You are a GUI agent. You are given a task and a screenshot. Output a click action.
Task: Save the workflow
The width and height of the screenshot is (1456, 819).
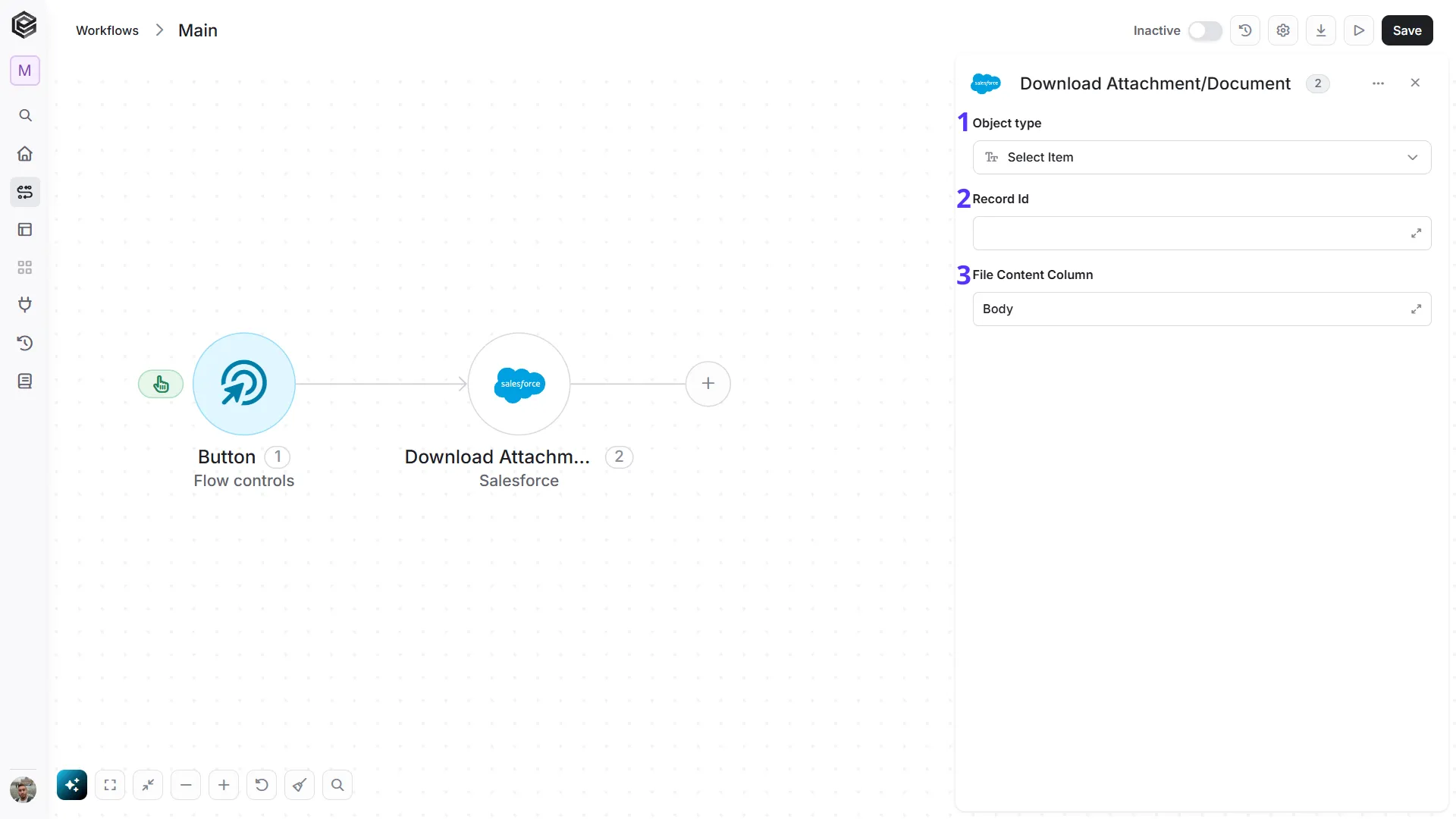point(1407,30)
